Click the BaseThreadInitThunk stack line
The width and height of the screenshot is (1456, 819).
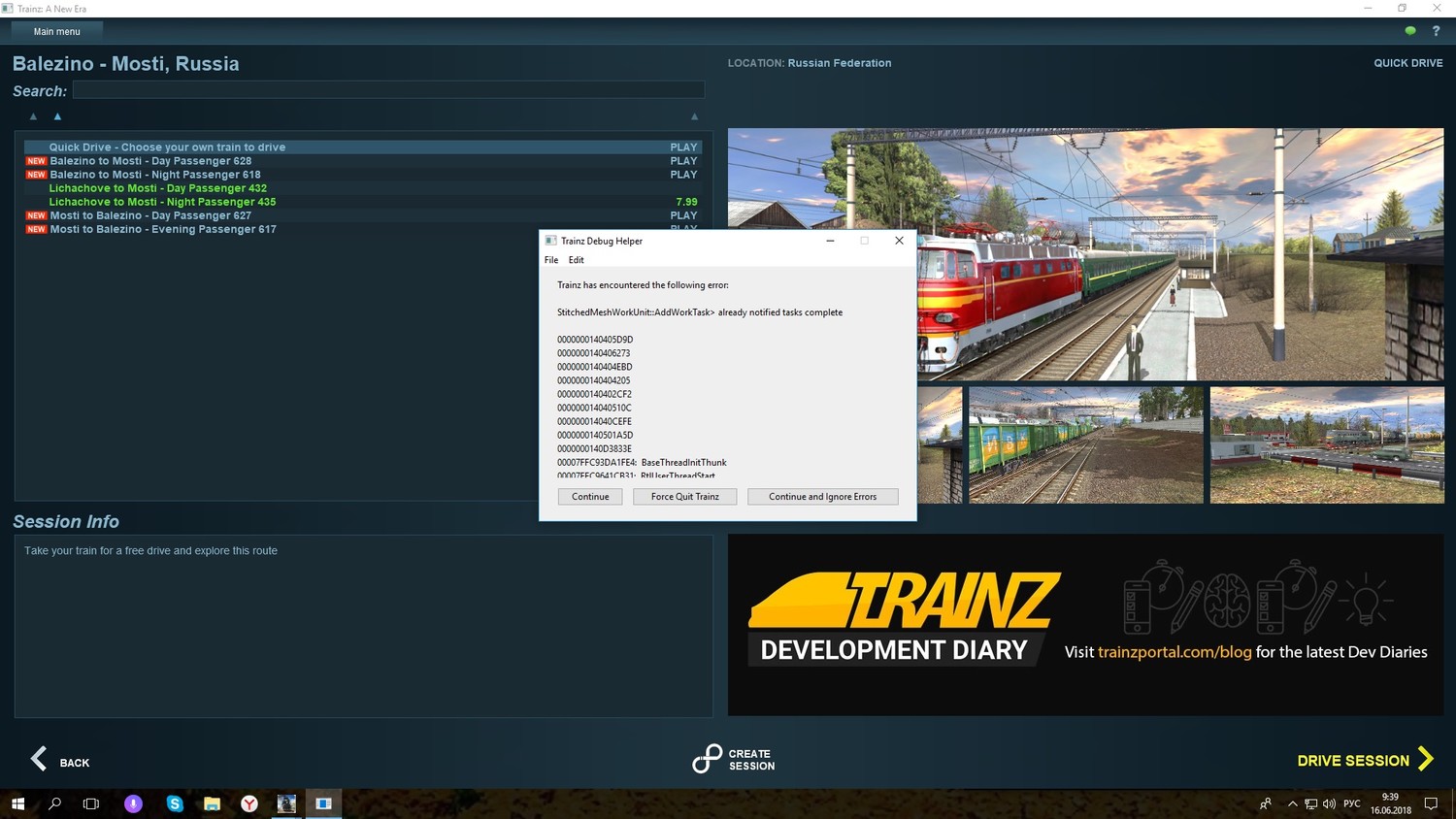(x=642, y=463)
